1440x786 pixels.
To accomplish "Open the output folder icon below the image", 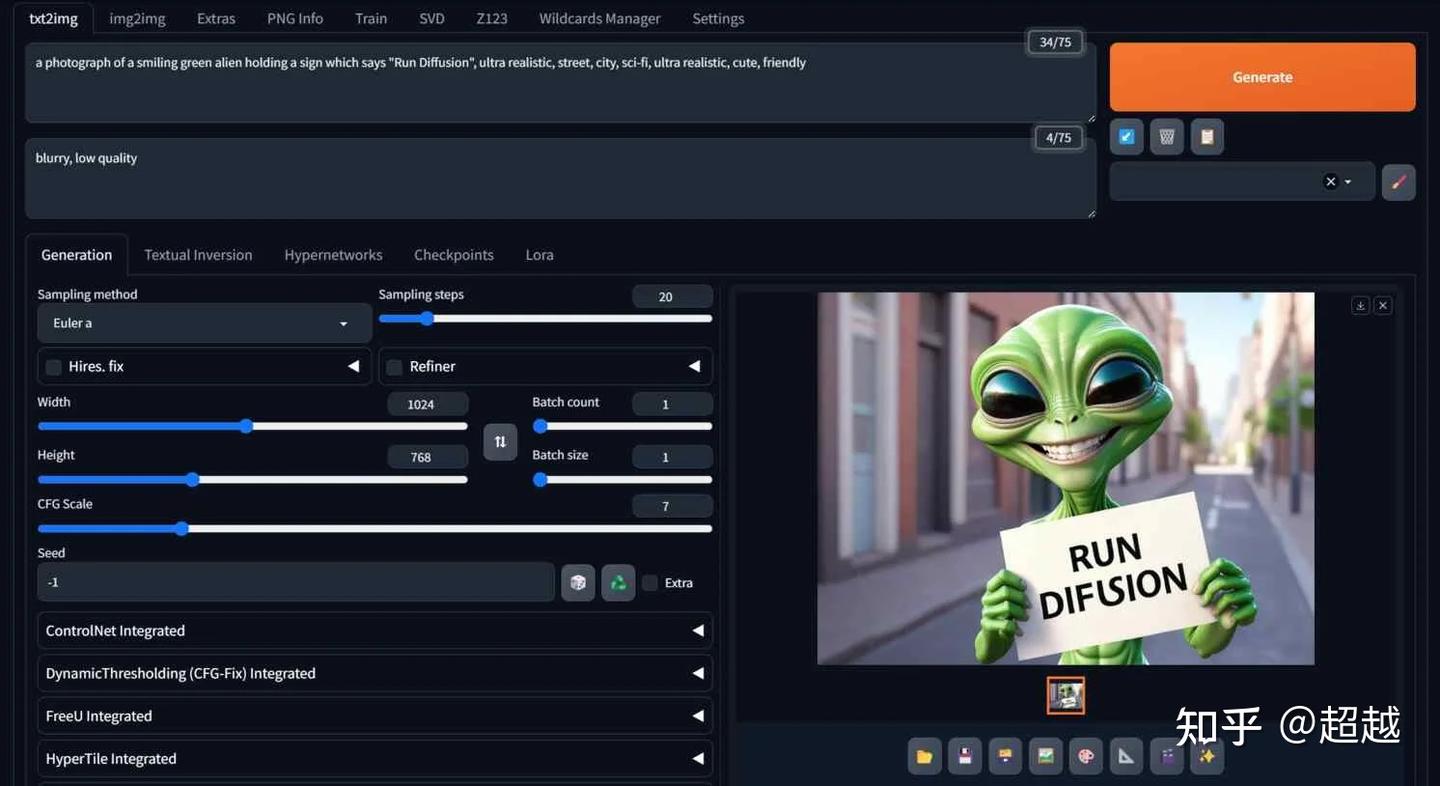I will click(x=923, y=756).
